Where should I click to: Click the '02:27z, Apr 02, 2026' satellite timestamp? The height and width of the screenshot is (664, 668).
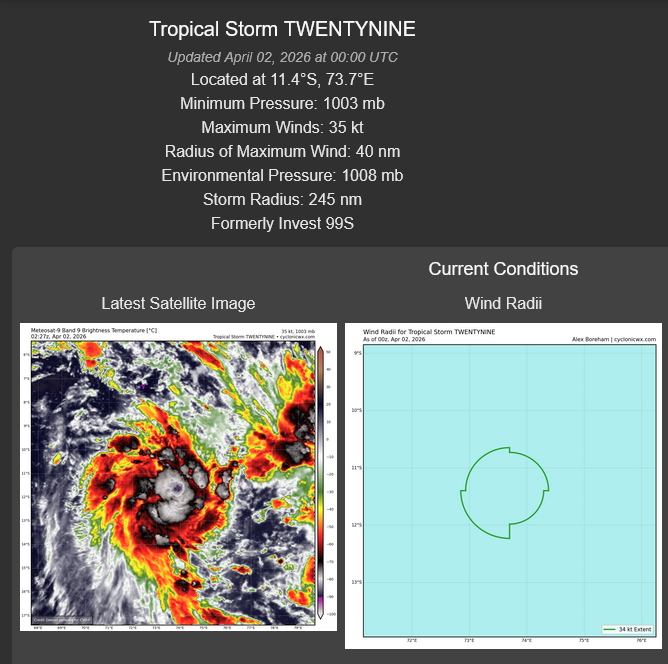(58, 336)
